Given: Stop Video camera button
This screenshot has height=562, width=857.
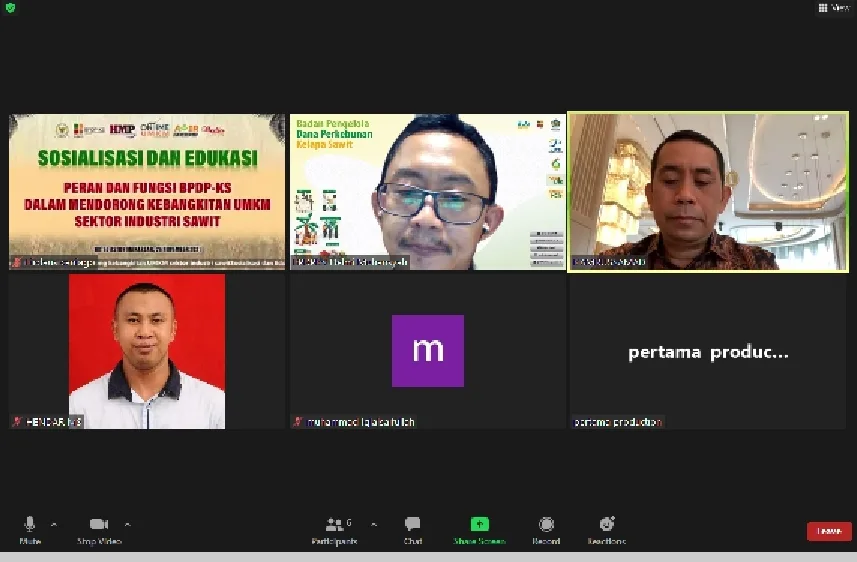Looking at the screenshot, I should [x=99, y=530].
